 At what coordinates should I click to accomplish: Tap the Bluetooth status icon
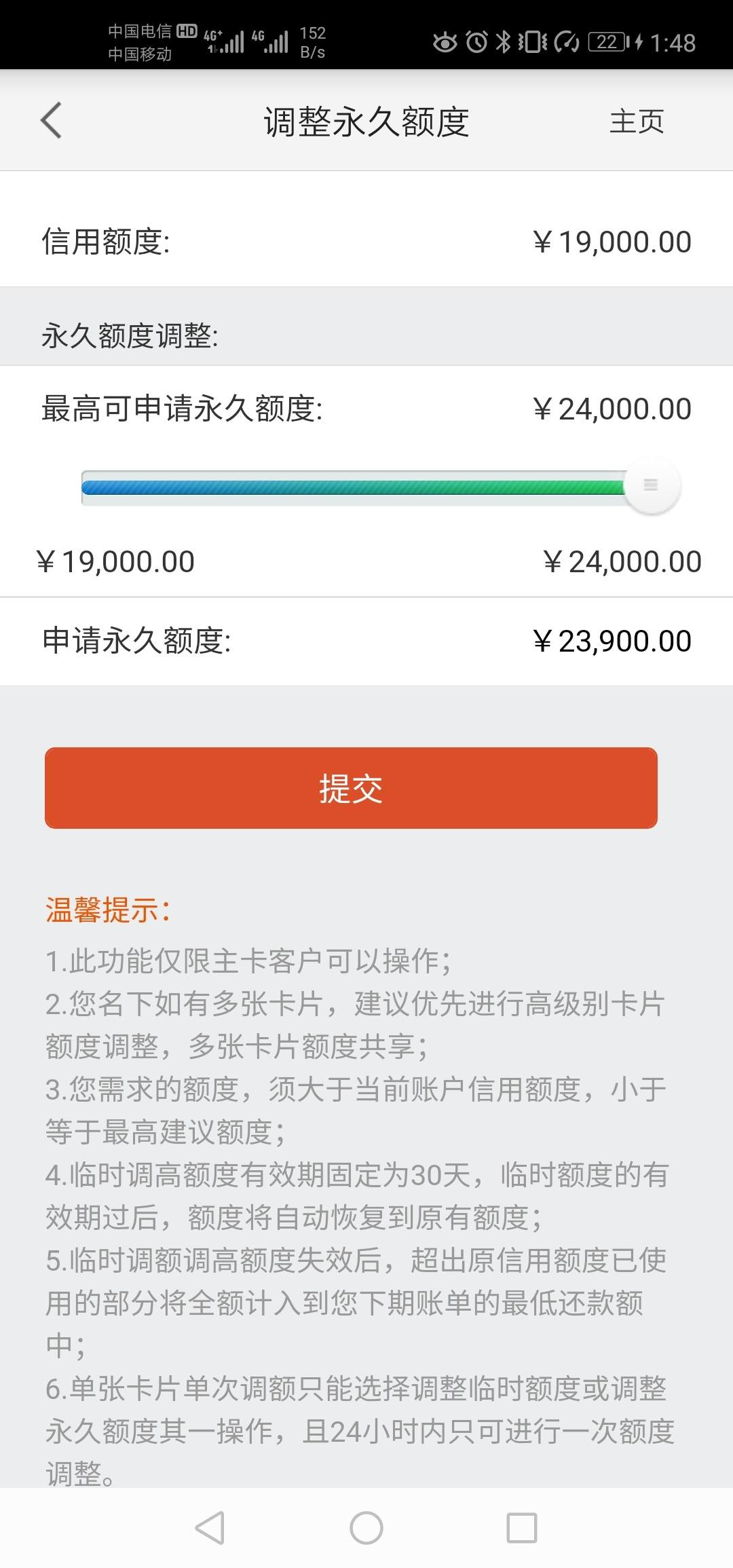pyautogui.click(x=503, y=42)
